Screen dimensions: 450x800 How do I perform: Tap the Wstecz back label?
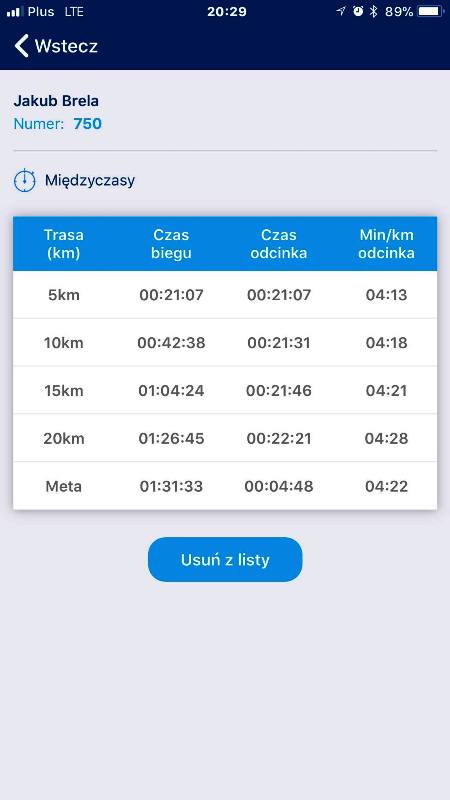click(66, 46)
